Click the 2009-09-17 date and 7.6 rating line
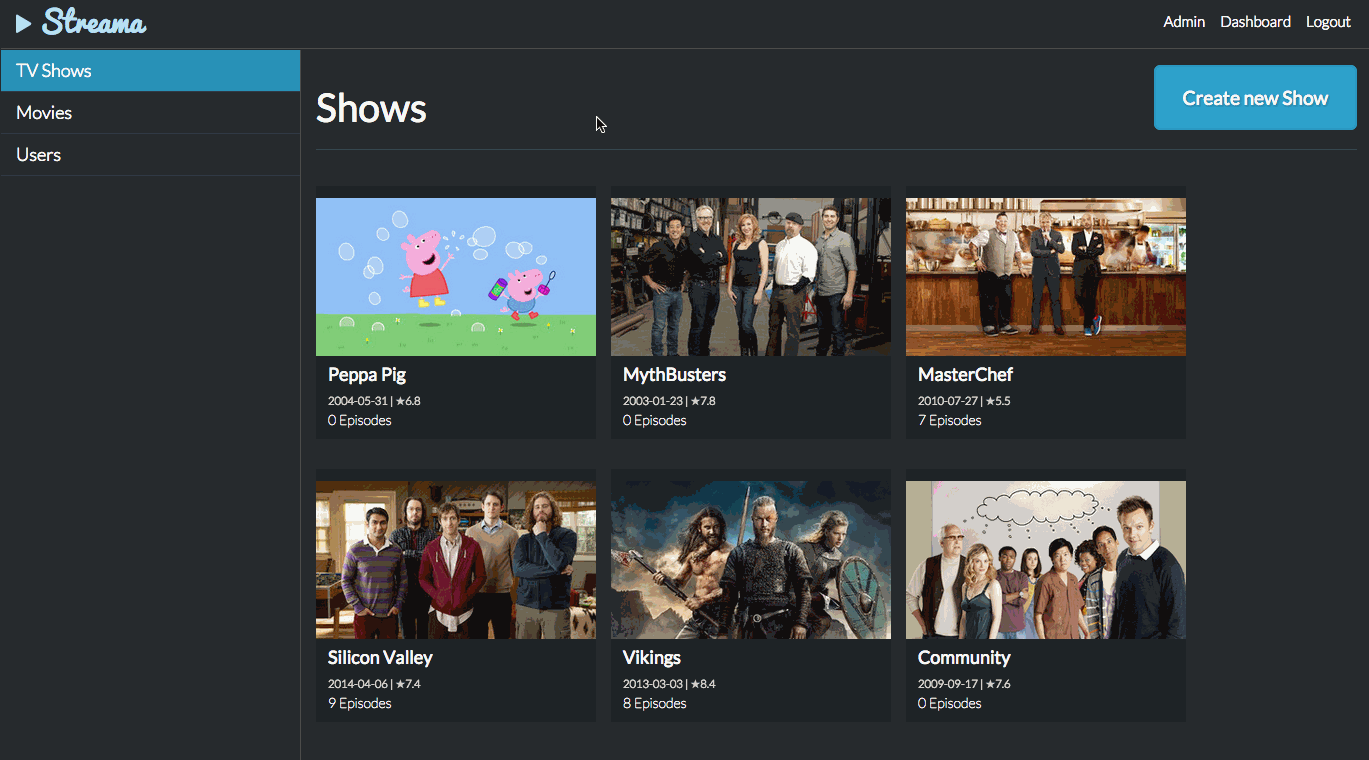This screenshot has width=1369, height=760. click(x=964, y=684)
